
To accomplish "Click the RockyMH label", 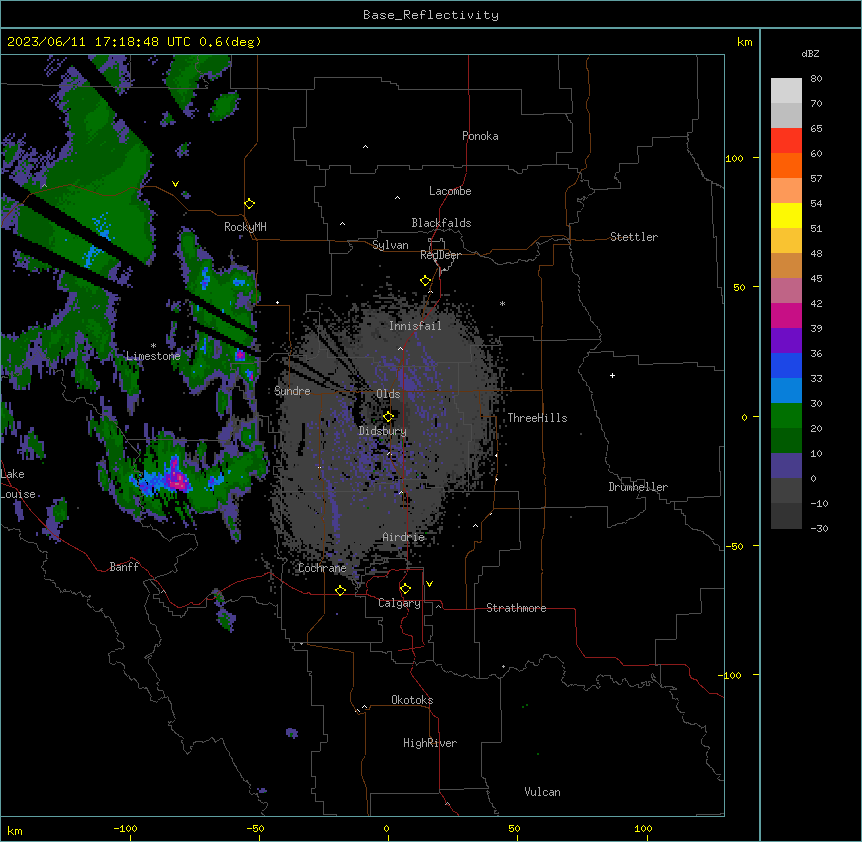I will 245,227.
